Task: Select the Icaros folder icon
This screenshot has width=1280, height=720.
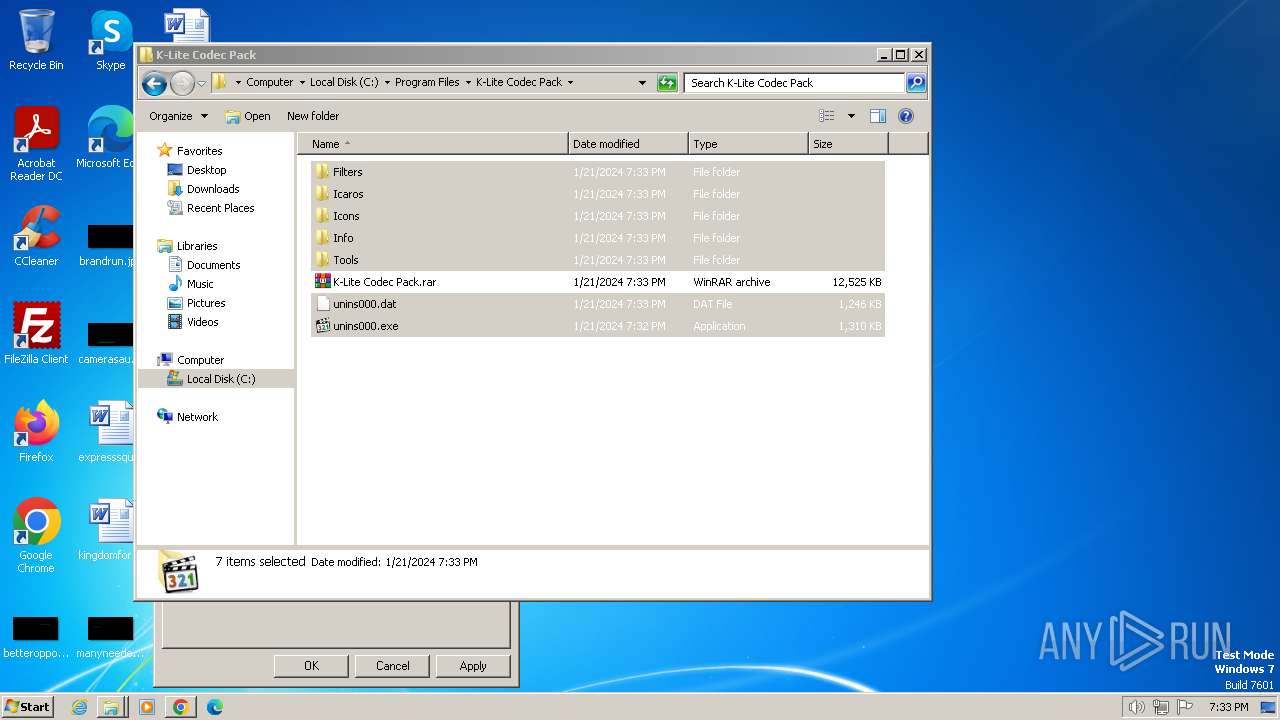Action: click(322, 194)
